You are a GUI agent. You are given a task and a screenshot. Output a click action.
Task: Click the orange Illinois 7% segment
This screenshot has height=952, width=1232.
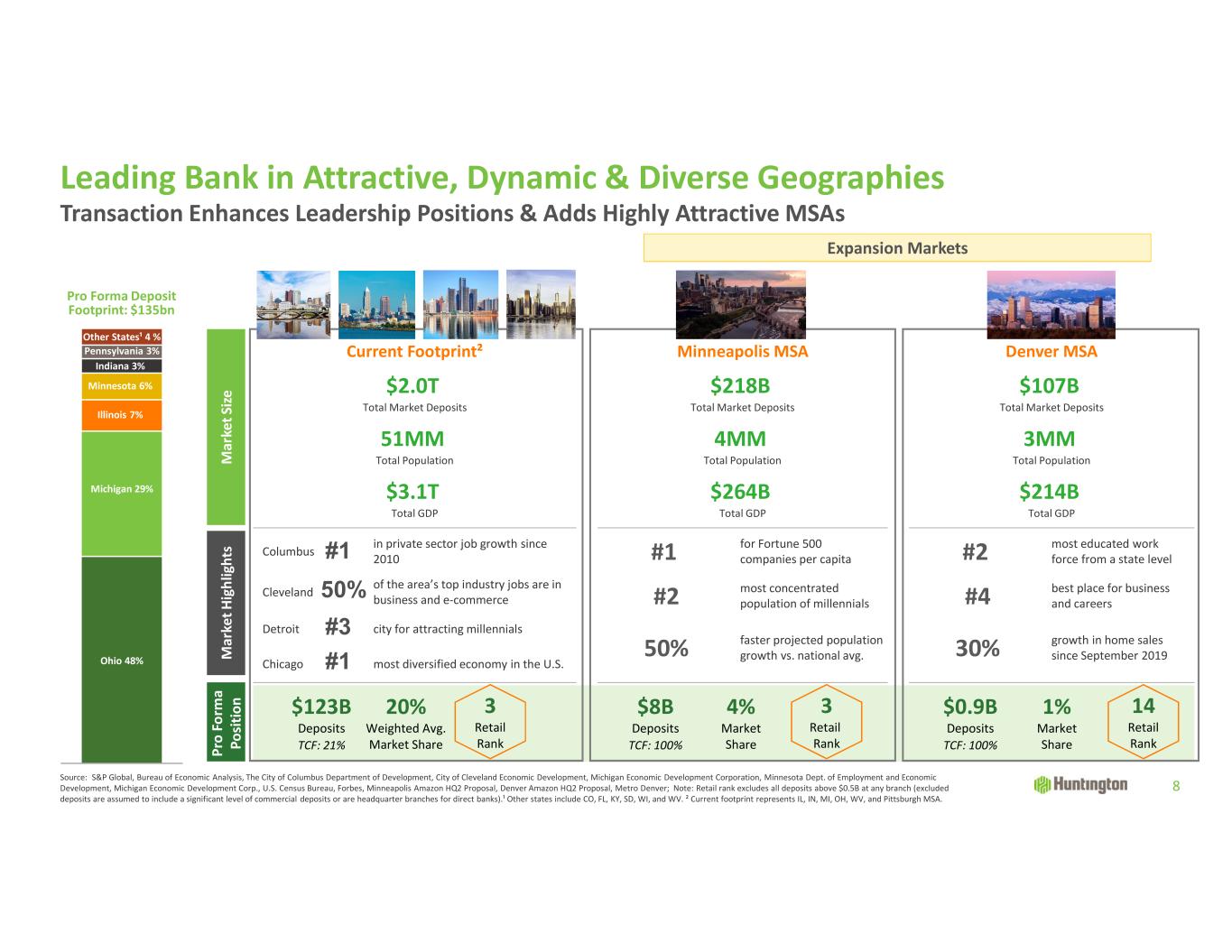click(x=122, y=415)
